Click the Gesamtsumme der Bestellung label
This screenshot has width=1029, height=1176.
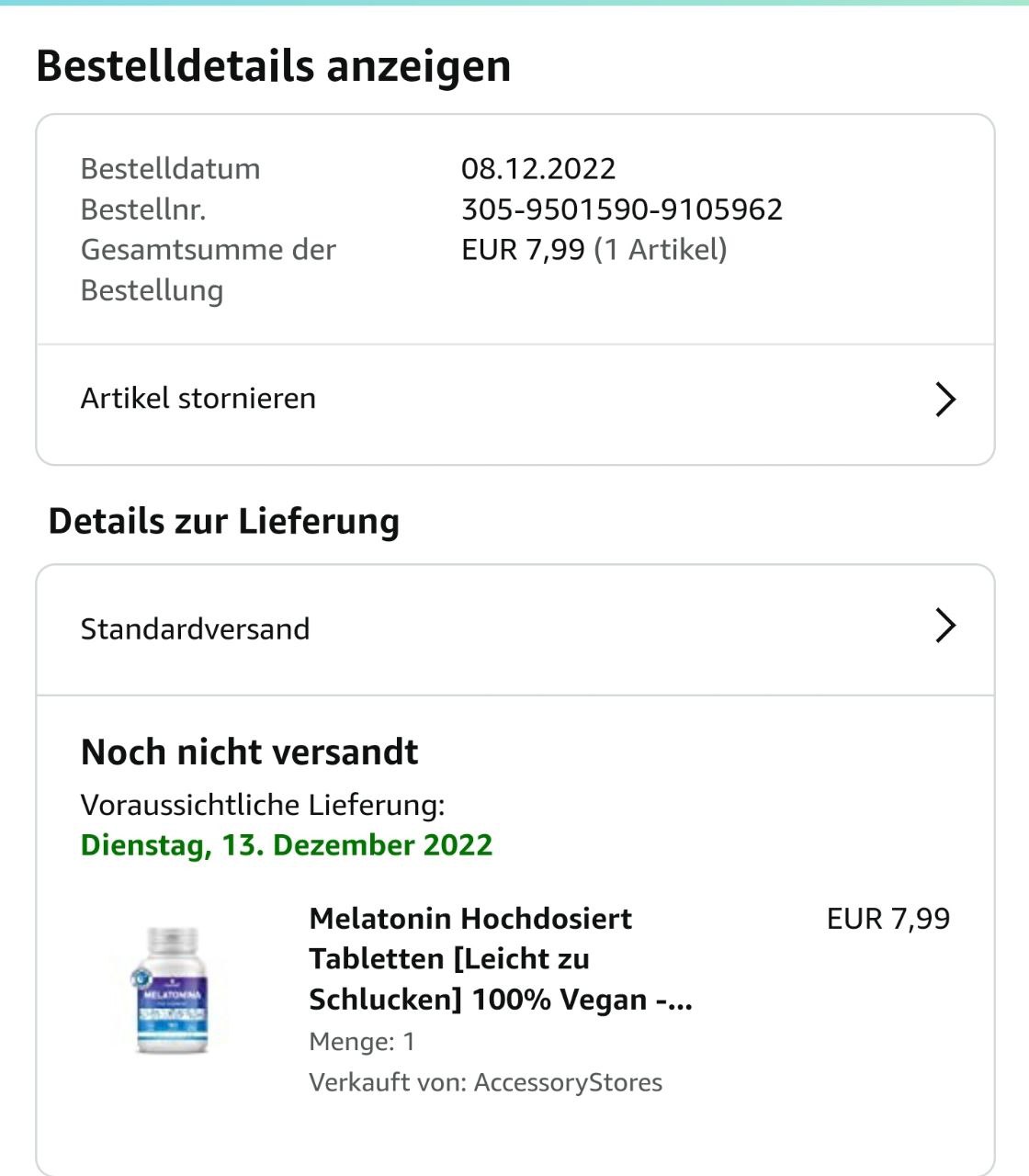click(208, 269)
